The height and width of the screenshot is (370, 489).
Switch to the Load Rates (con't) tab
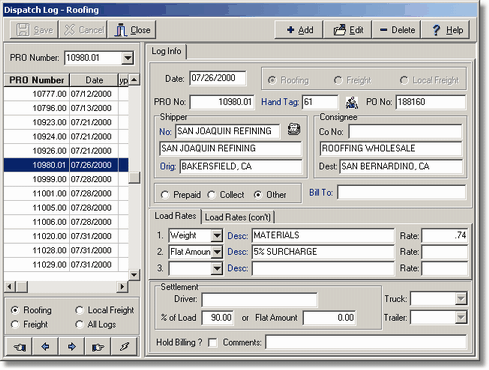coord(238,217)
